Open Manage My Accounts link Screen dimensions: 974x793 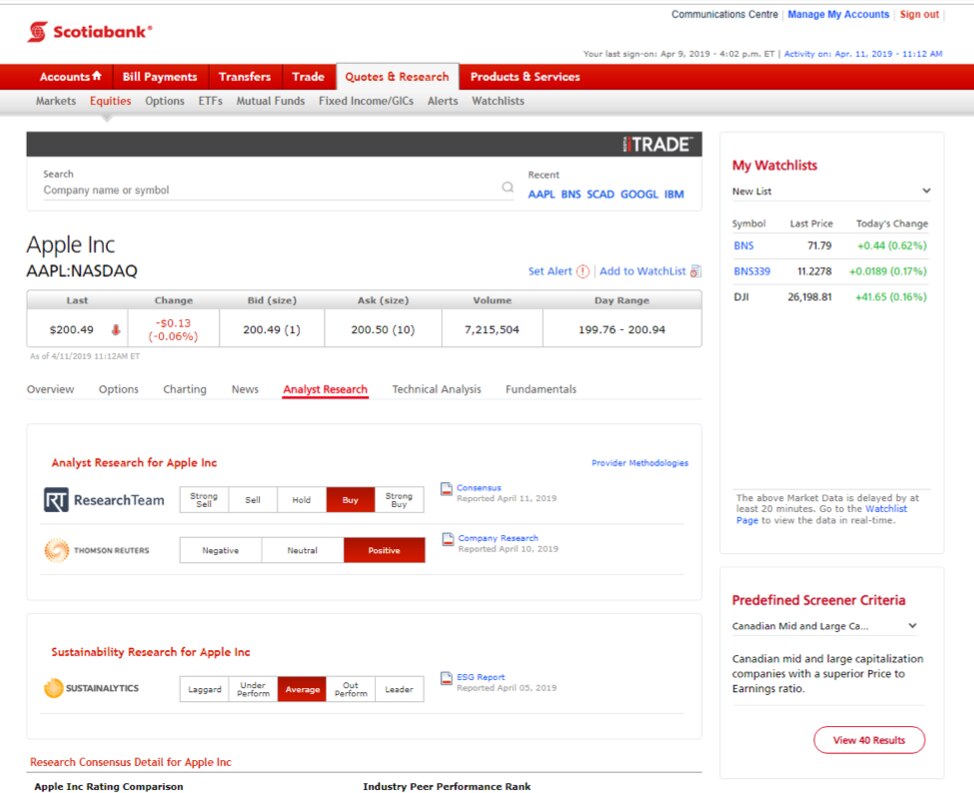click(x=839, y=14)
